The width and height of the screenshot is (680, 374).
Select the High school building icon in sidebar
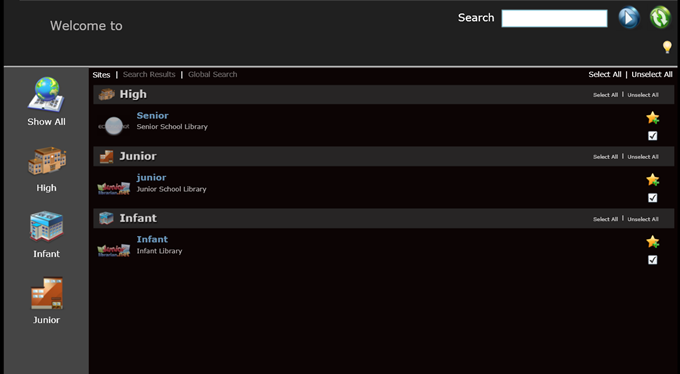tap(47, 161)
